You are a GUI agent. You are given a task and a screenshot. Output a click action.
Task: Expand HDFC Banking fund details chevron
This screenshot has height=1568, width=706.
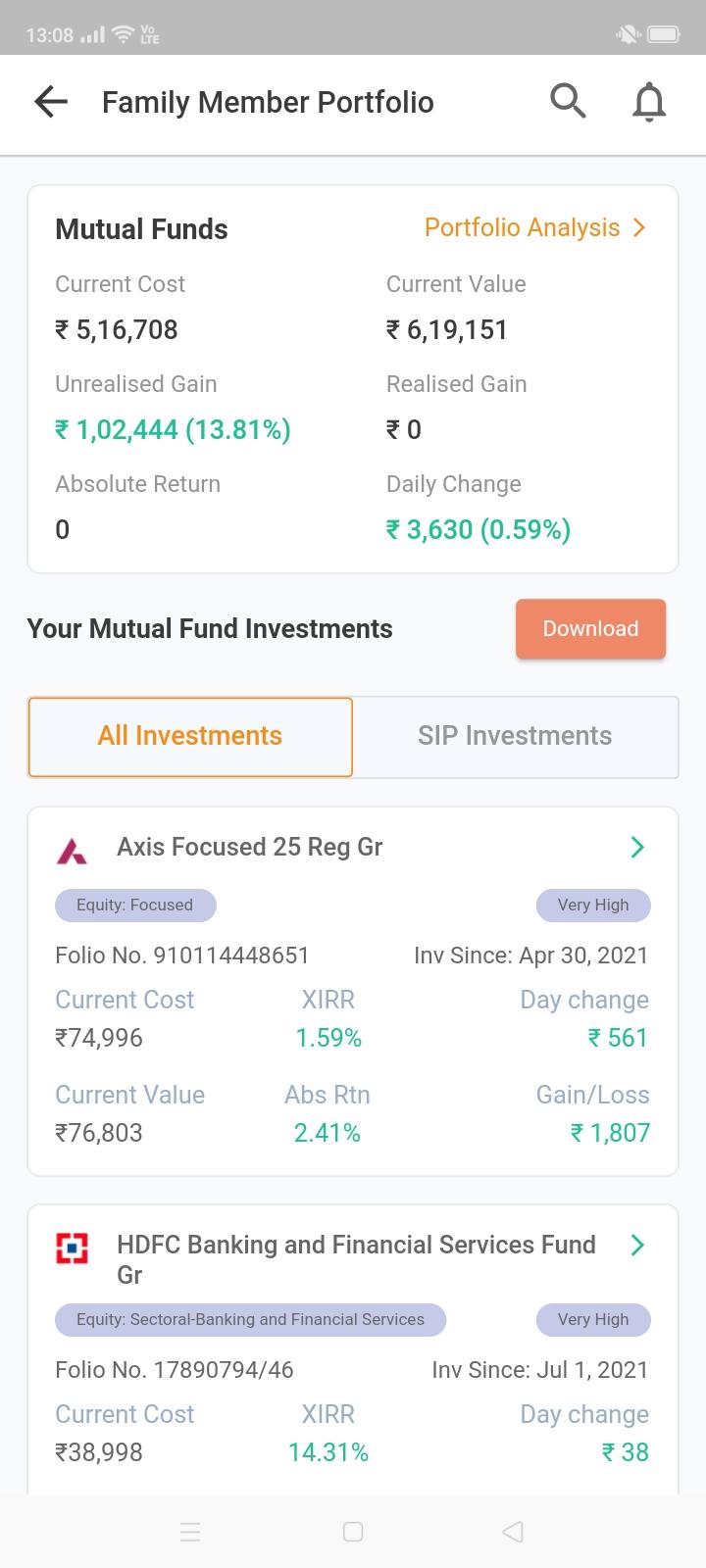coord(637,1245)
